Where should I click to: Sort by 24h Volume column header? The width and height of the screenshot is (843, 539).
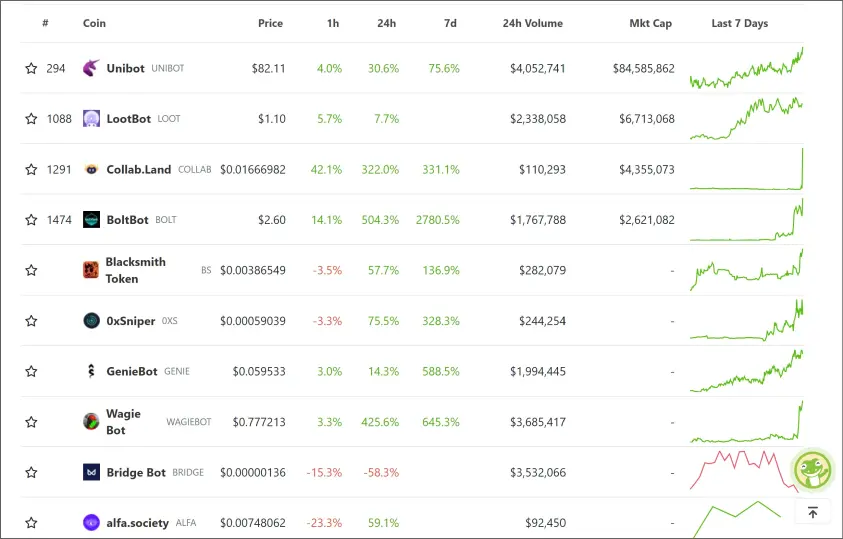tap(533, 23)
